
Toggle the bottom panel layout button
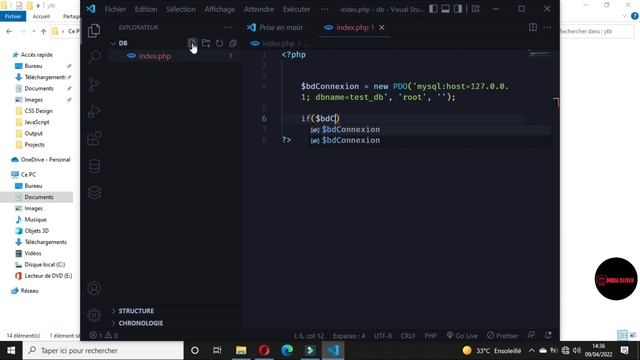tap(445, 9)
